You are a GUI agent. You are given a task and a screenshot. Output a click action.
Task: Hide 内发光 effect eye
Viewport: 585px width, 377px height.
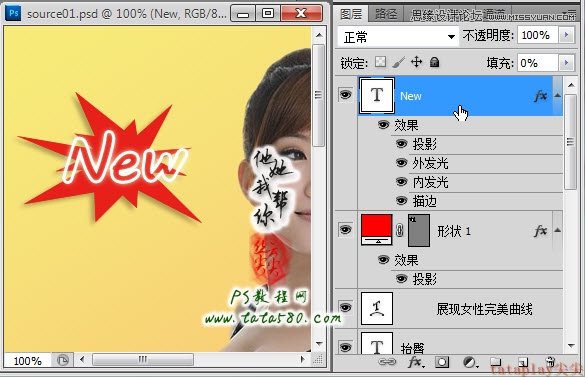tap(401, 182)
